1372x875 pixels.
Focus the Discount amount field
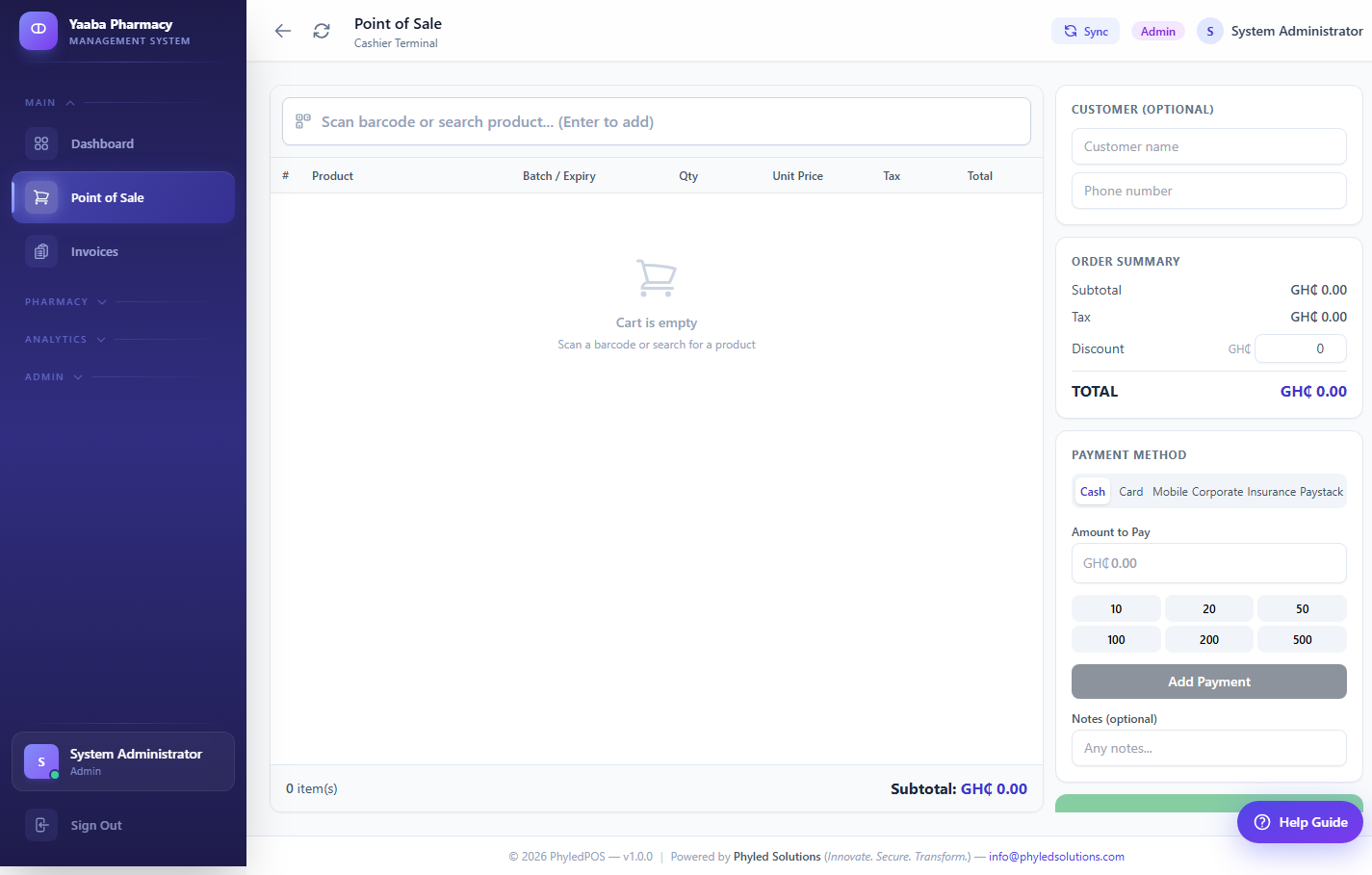1301,348
